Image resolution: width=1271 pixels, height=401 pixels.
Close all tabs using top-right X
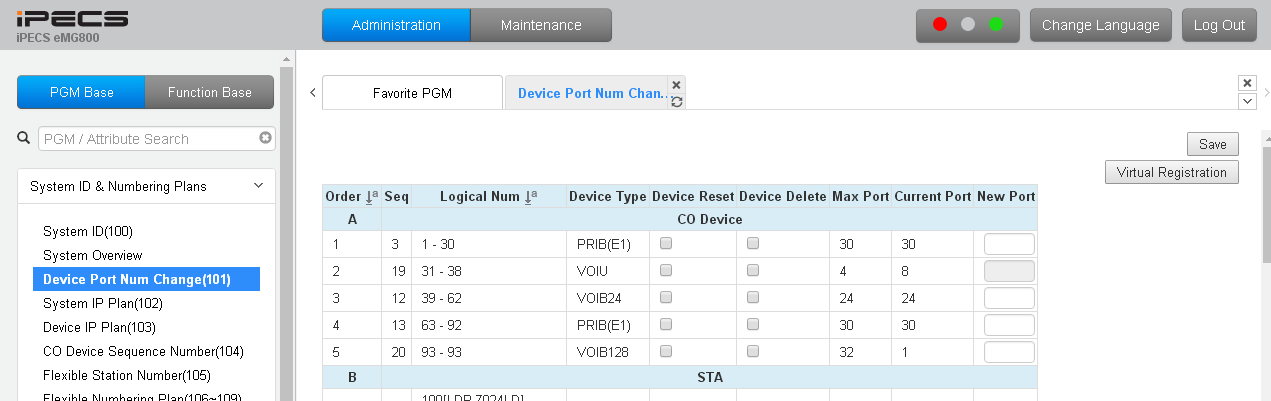[1247, 83]
